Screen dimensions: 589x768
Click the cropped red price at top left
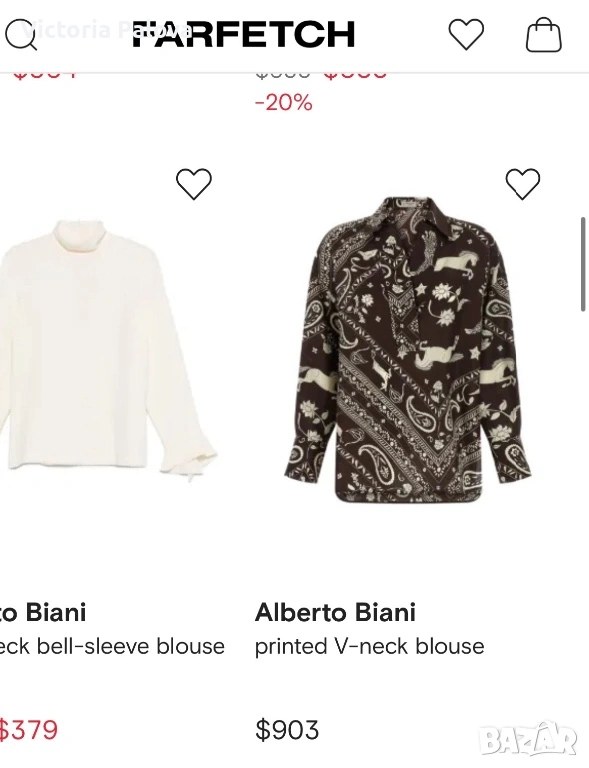click(44, 75)
